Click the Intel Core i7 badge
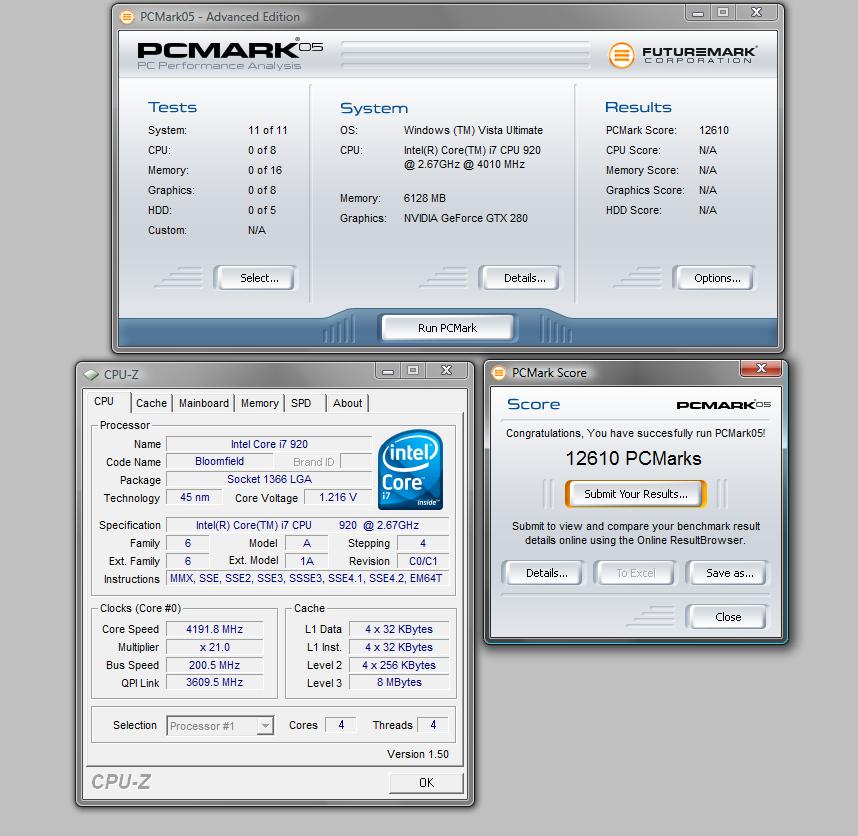This screenshot has height=836, width=858. 410,469
